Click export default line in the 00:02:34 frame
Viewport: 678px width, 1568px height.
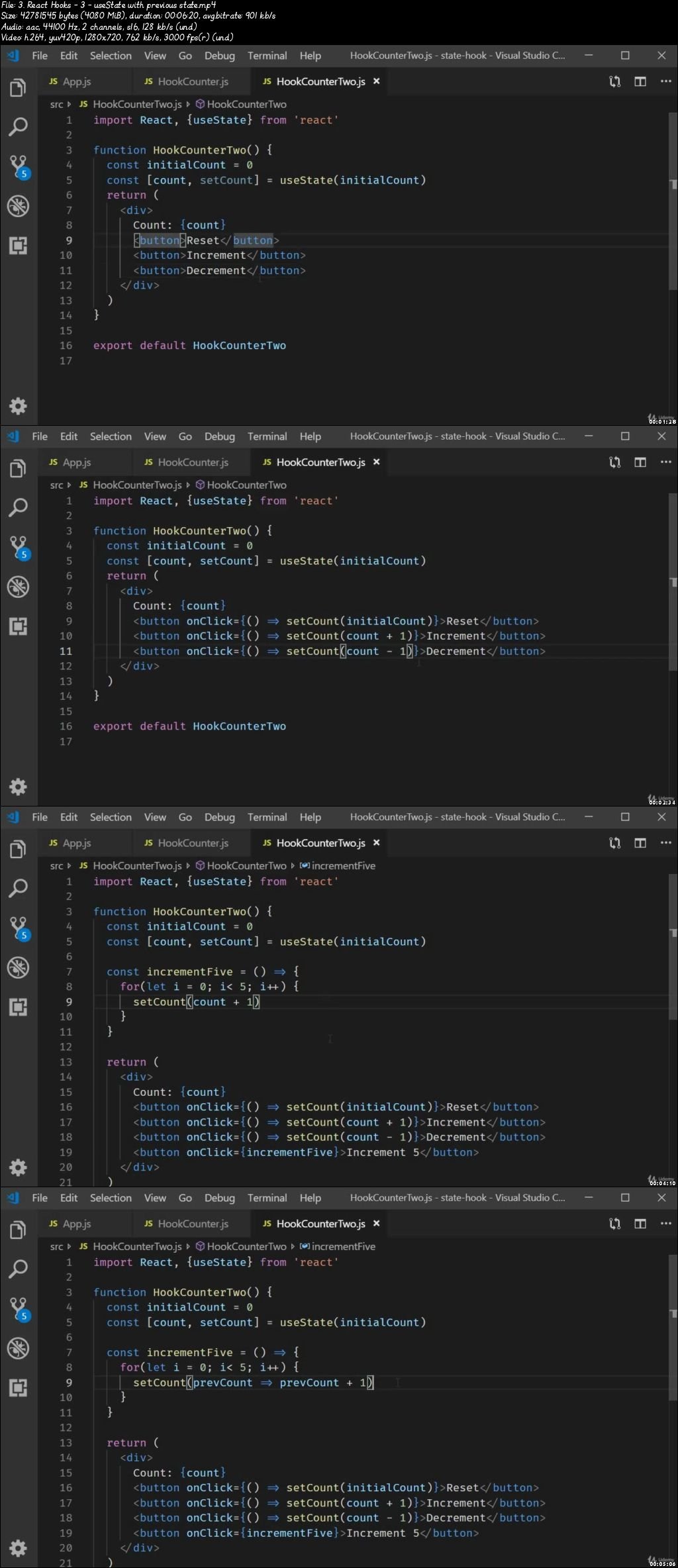[189, 726]
